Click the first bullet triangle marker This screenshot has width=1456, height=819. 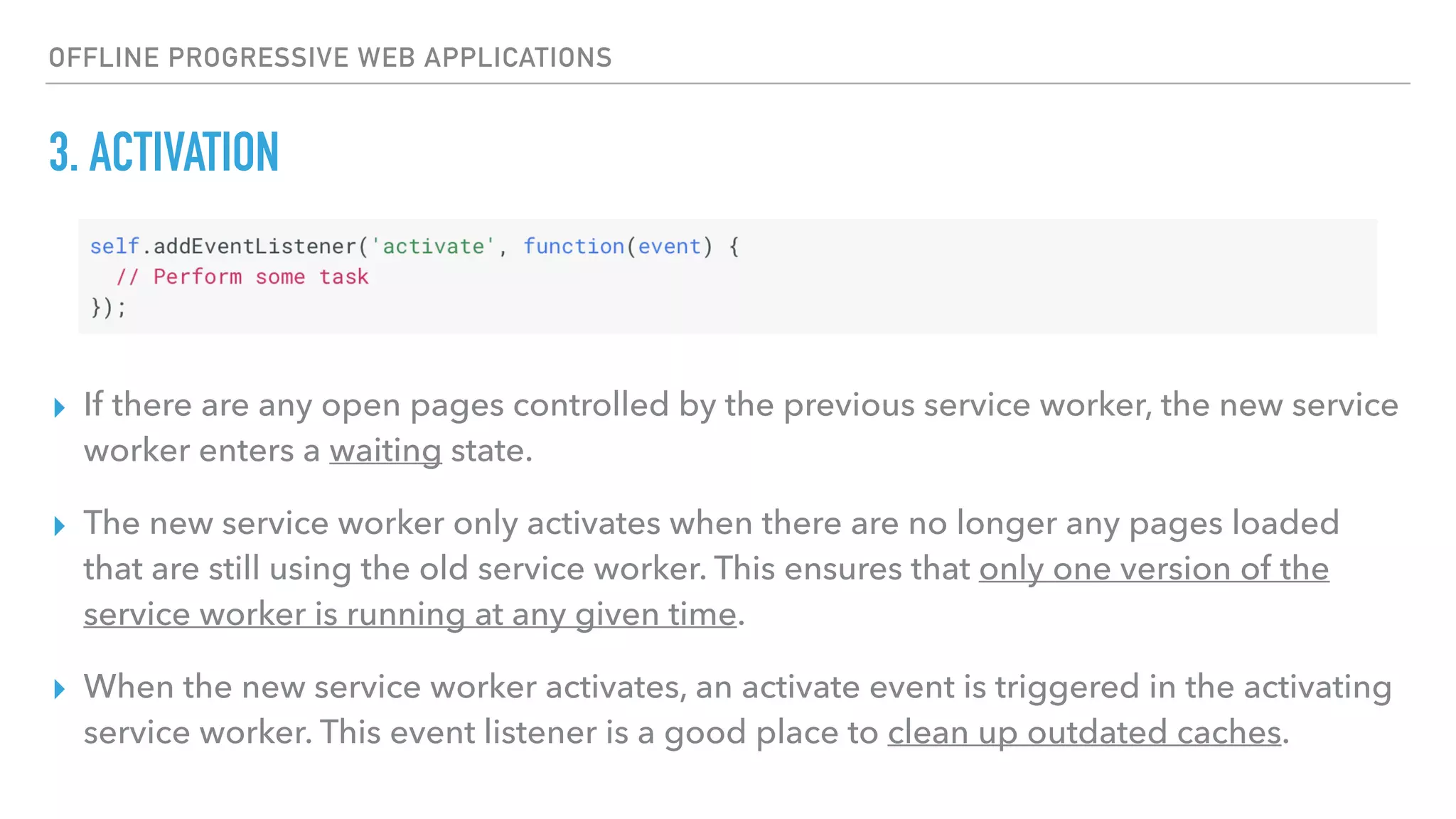(60, 408)
